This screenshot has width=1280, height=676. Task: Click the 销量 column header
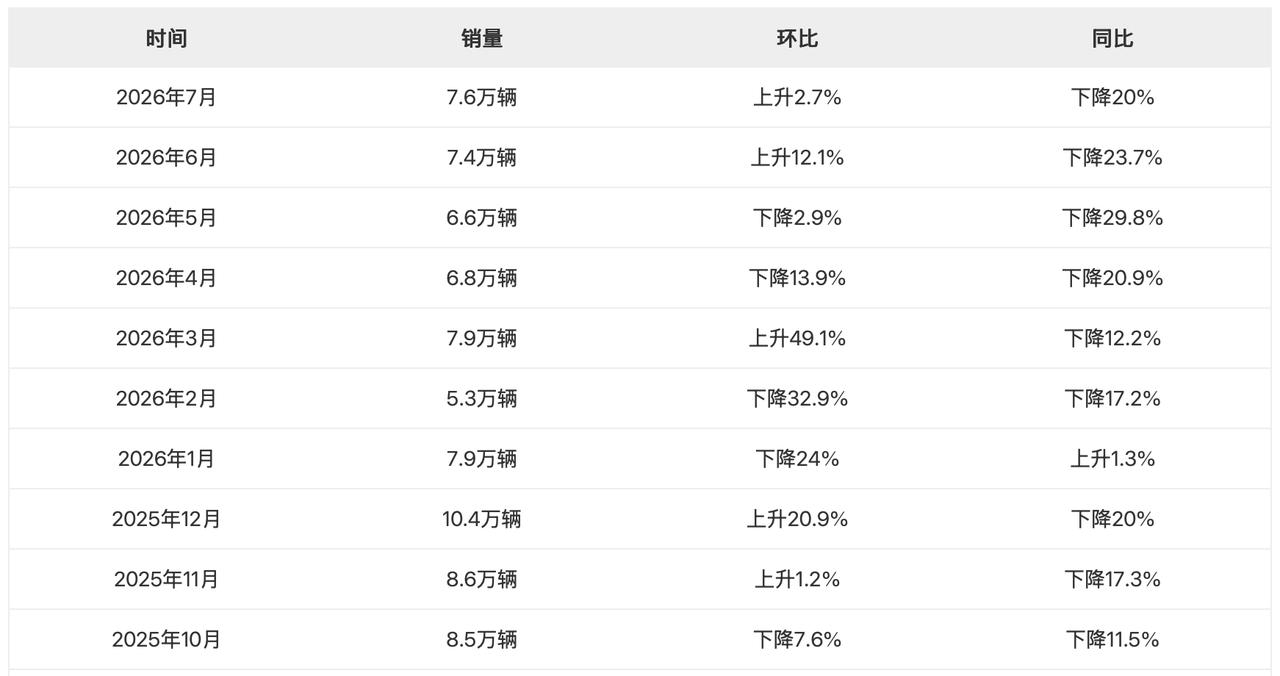[482, 39]
